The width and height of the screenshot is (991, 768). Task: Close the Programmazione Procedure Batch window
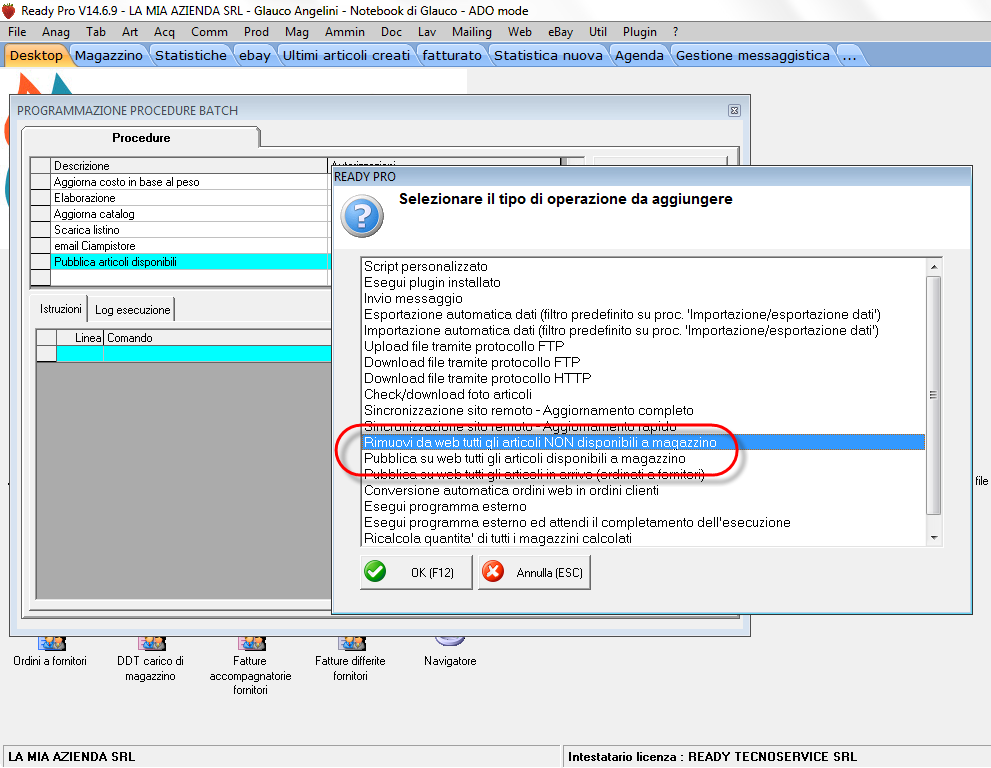tap(734, 111)
